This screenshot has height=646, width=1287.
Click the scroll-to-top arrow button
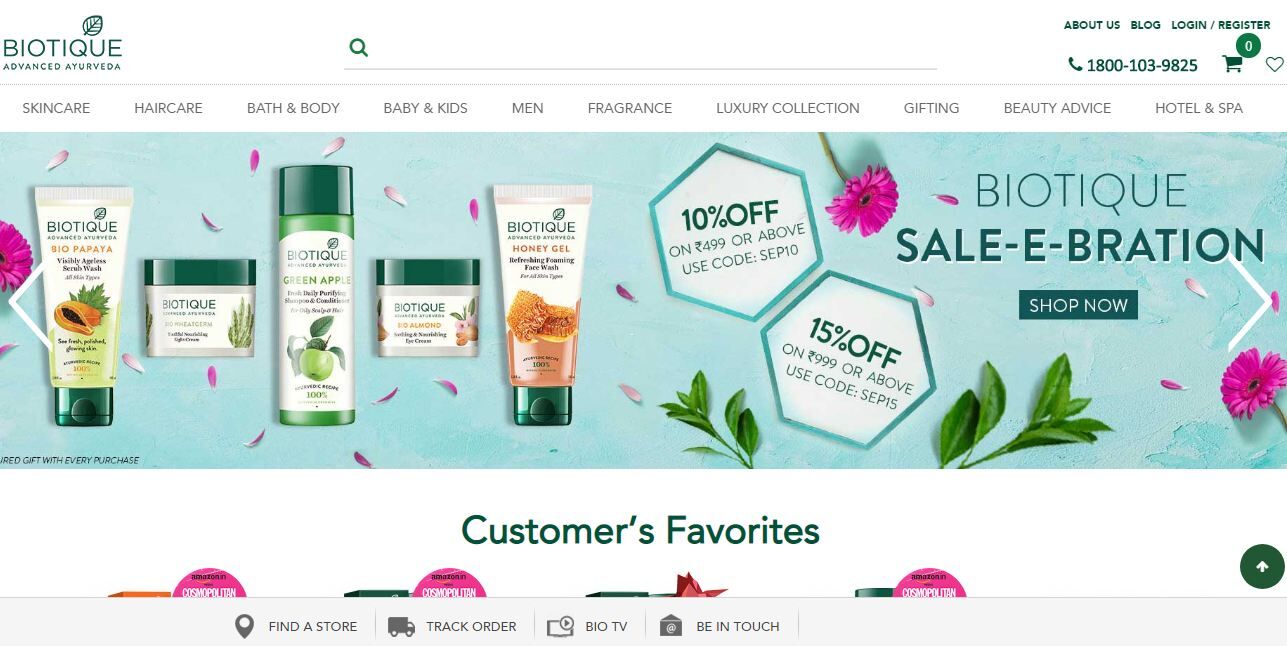coord(1262,567)
